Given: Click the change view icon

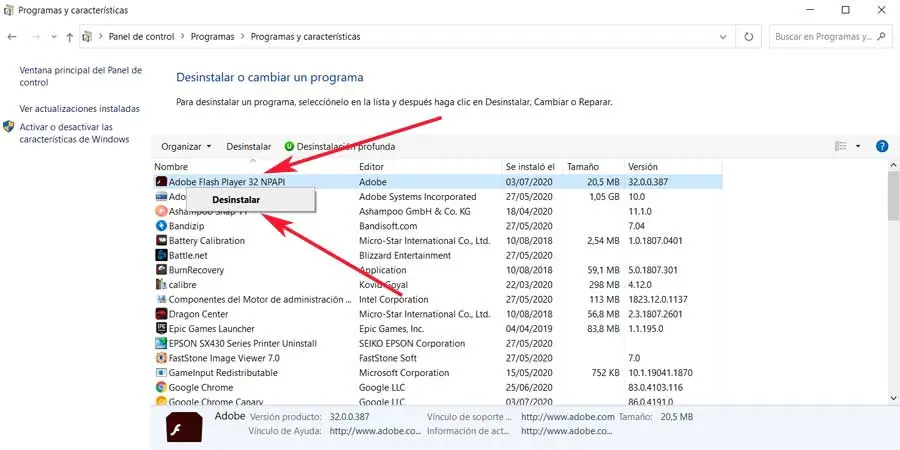Looking at the screenshot, I should click(841, 146).
